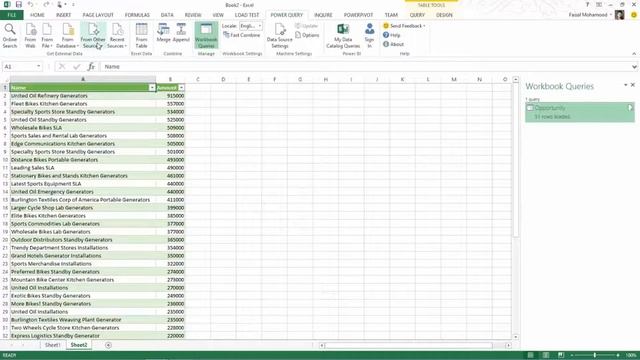Click the Select All corner button
Screen dimensions: 640x360
(x=5, y=79)
